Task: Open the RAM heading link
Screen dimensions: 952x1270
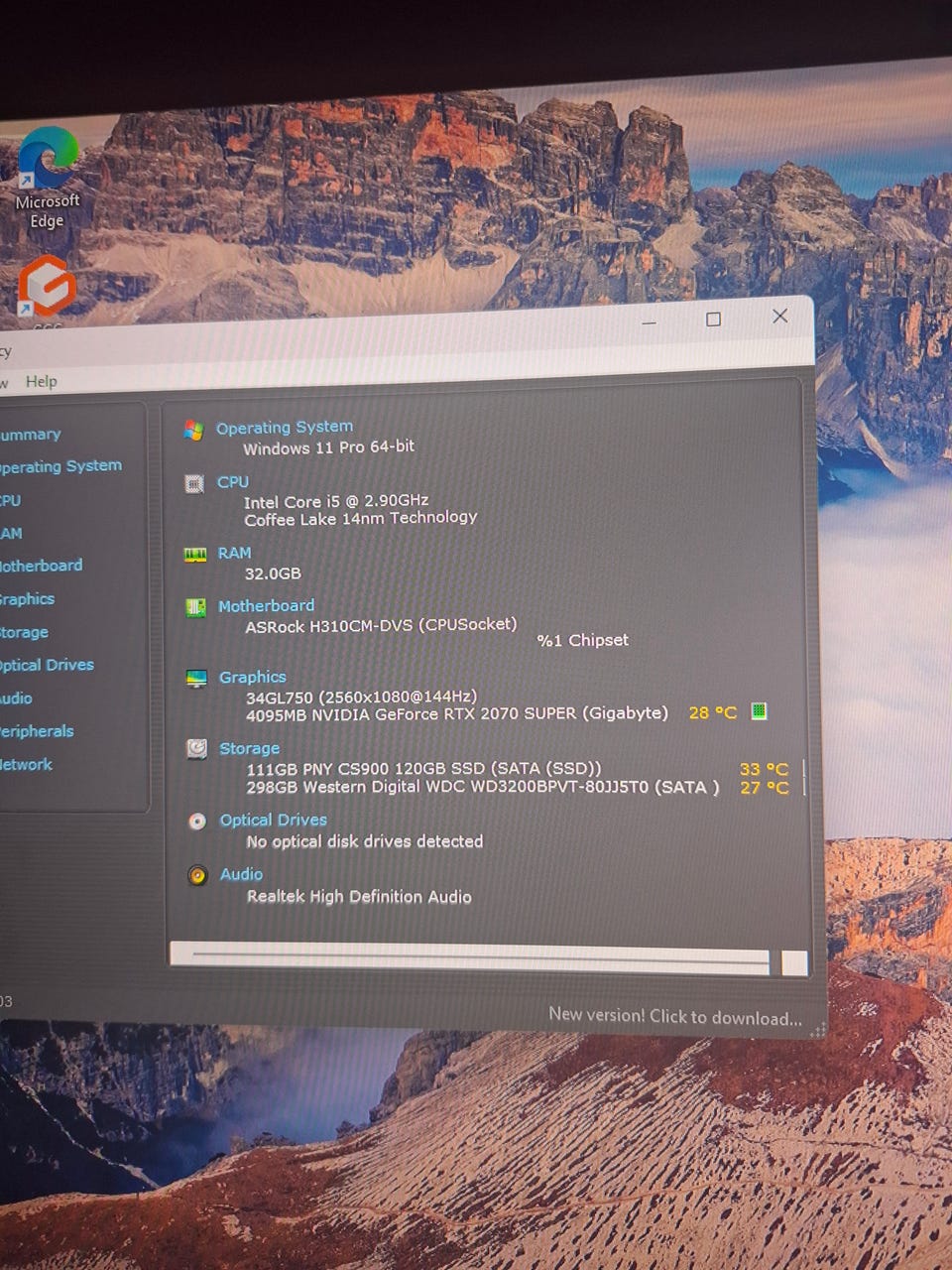Action: 235,553
